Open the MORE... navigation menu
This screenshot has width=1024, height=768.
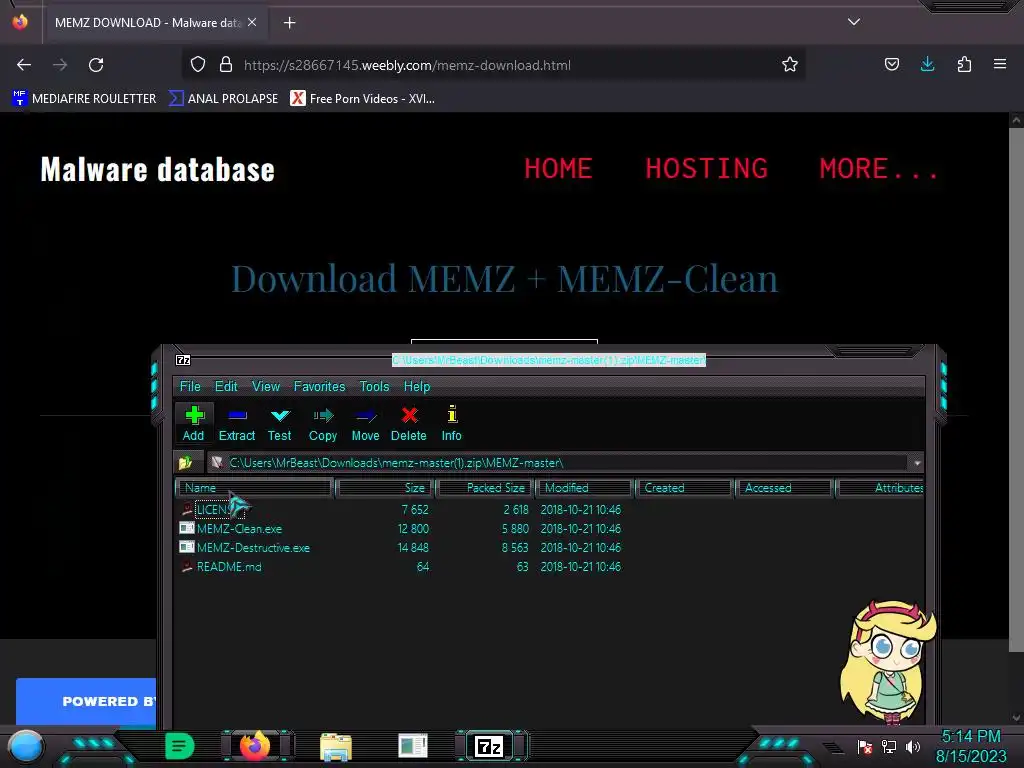coord(880,168)
